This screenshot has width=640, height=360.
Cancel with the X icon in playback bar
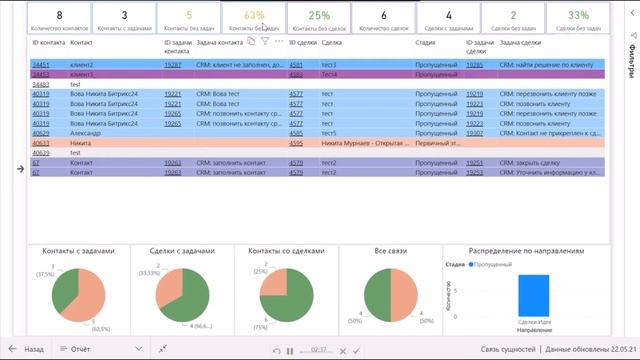pos(343,351)
